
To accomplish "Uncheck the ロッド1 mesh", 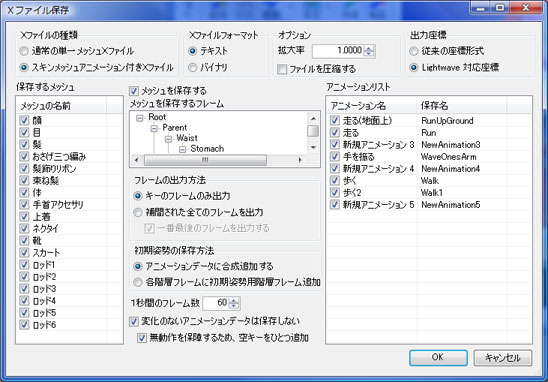I will [24, 265].
